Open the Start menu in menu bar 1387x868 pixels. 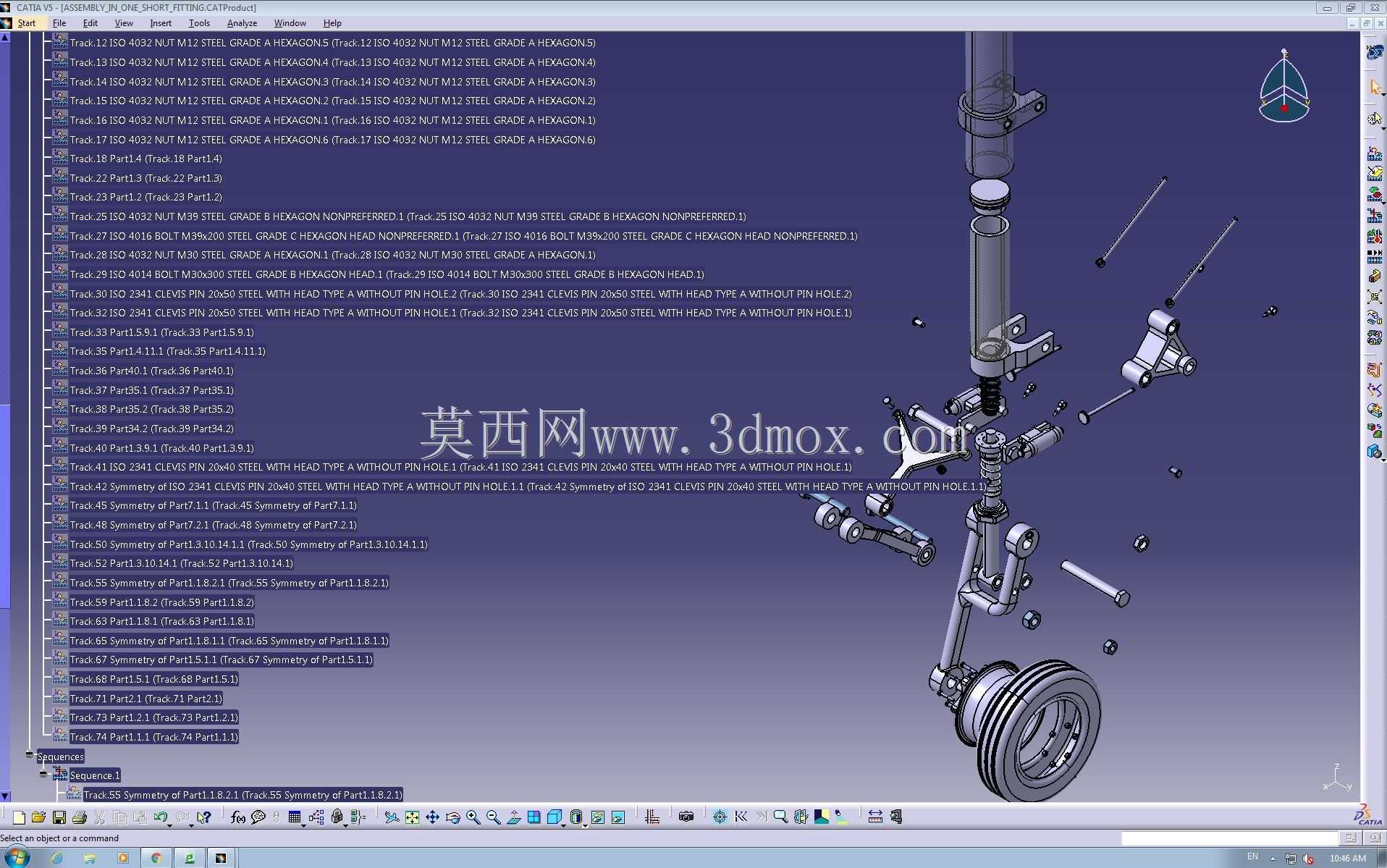point(26,23)
